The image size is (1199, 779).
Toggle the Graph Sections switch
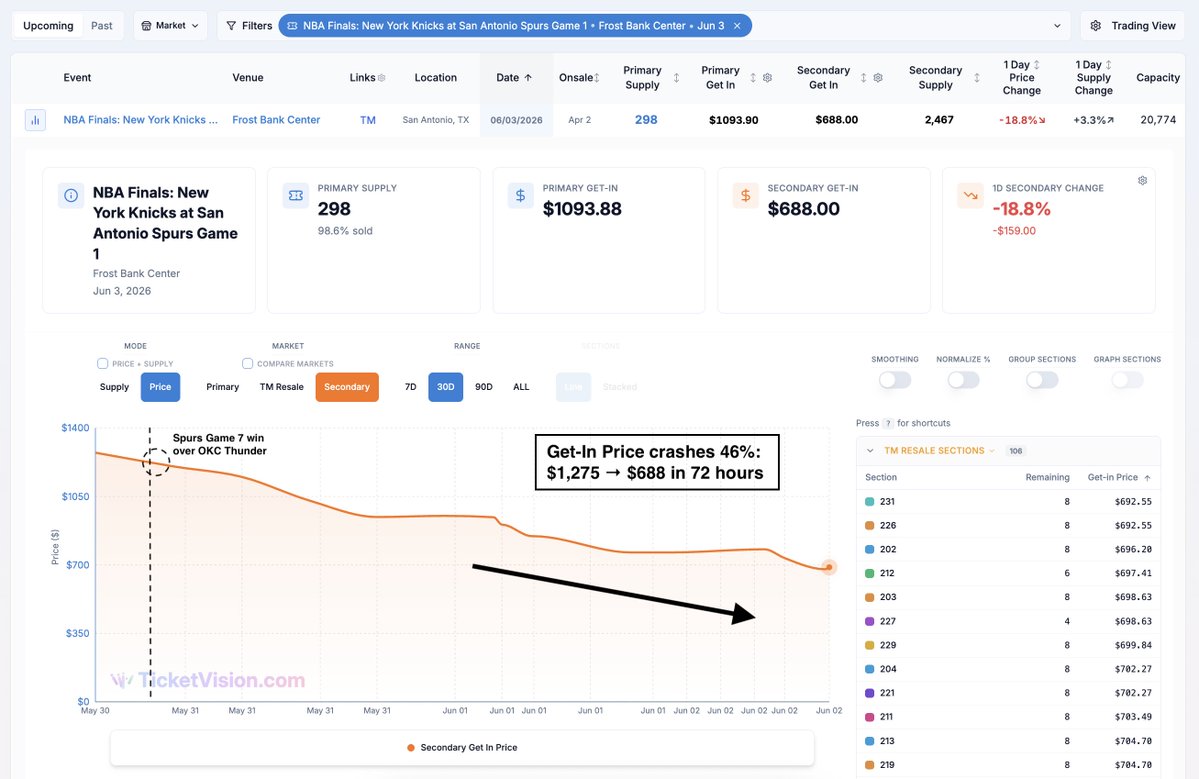pos(1127,380)
